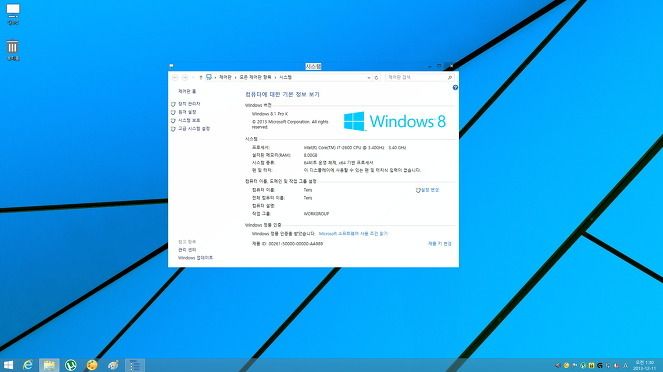The height and width of the screenshot is (372, 663).
Task: Open File Explorer from the taskbar
Action: [x=49, y=365]
